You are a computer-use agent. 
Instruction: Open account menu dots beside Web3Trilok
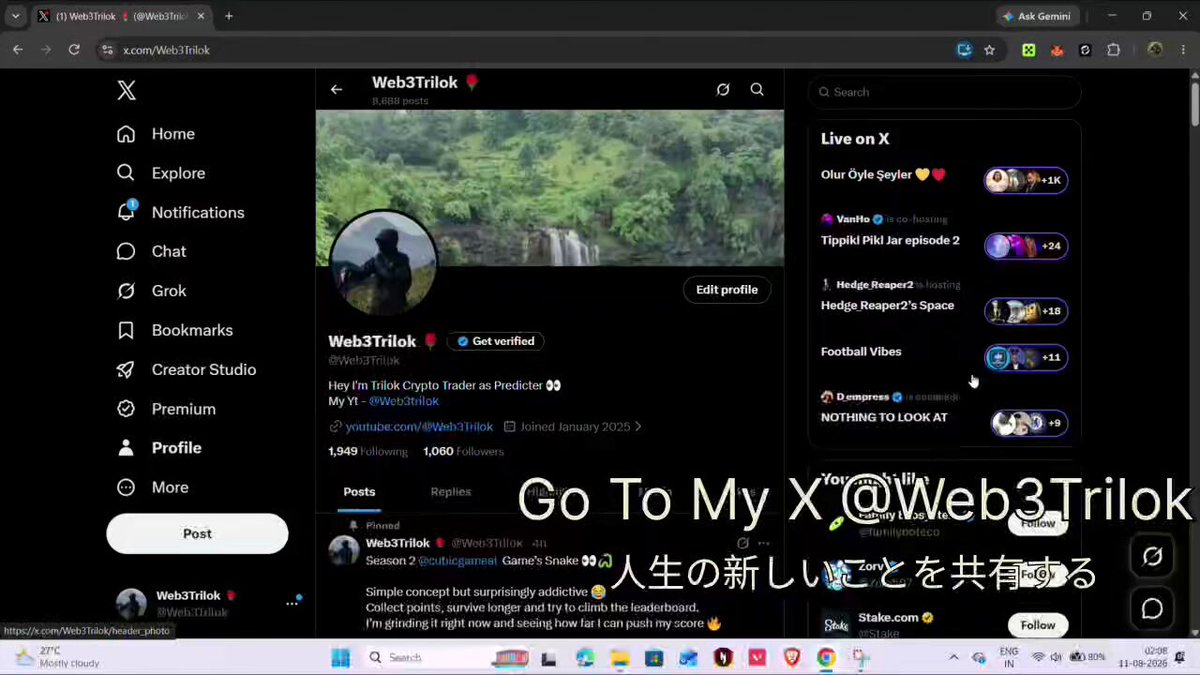point(293,602)
